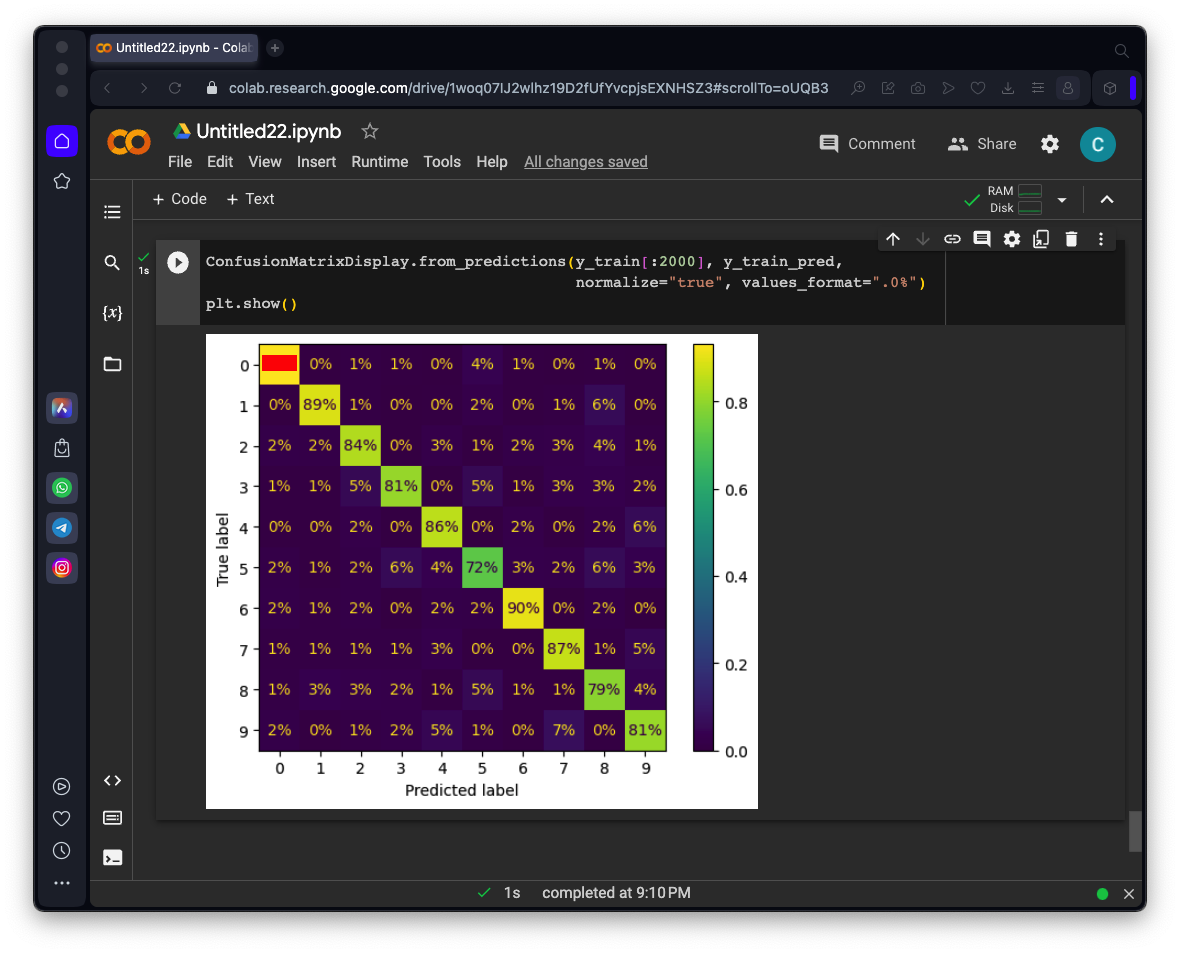Expand the RAM and Disk connection dropdown

(x=1062, y=200)
